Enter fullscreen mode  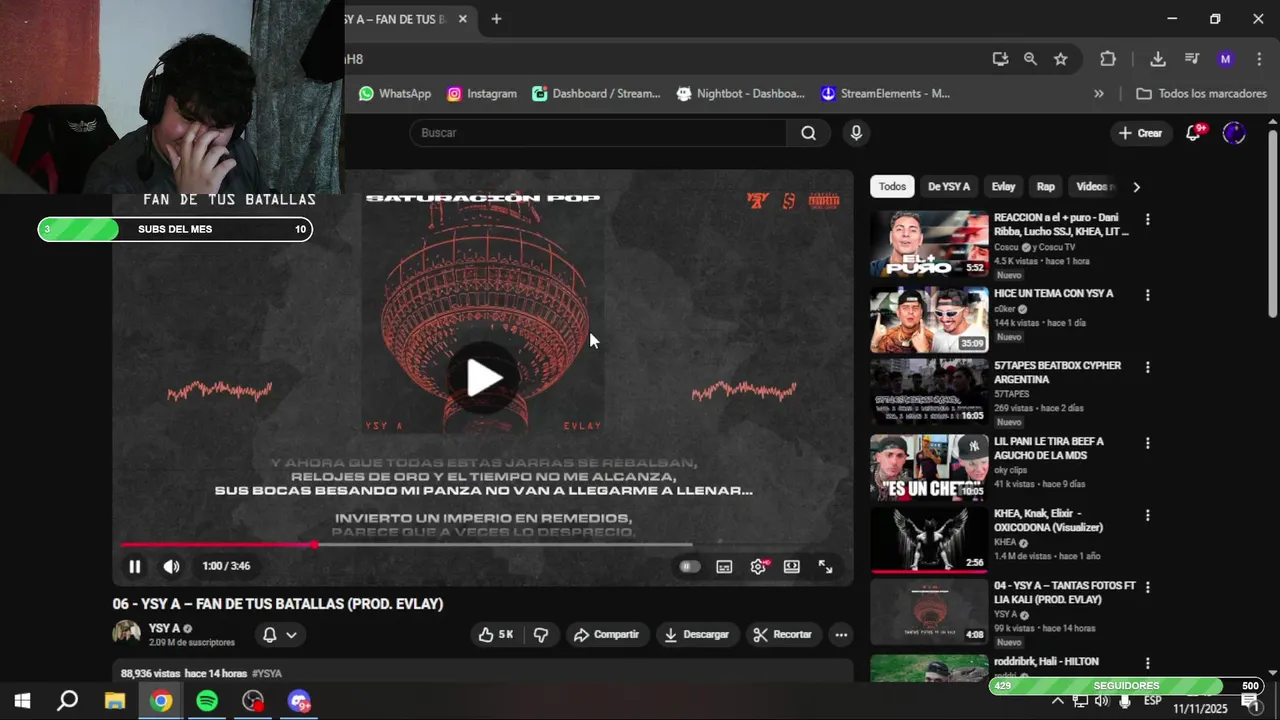(826, 566)
